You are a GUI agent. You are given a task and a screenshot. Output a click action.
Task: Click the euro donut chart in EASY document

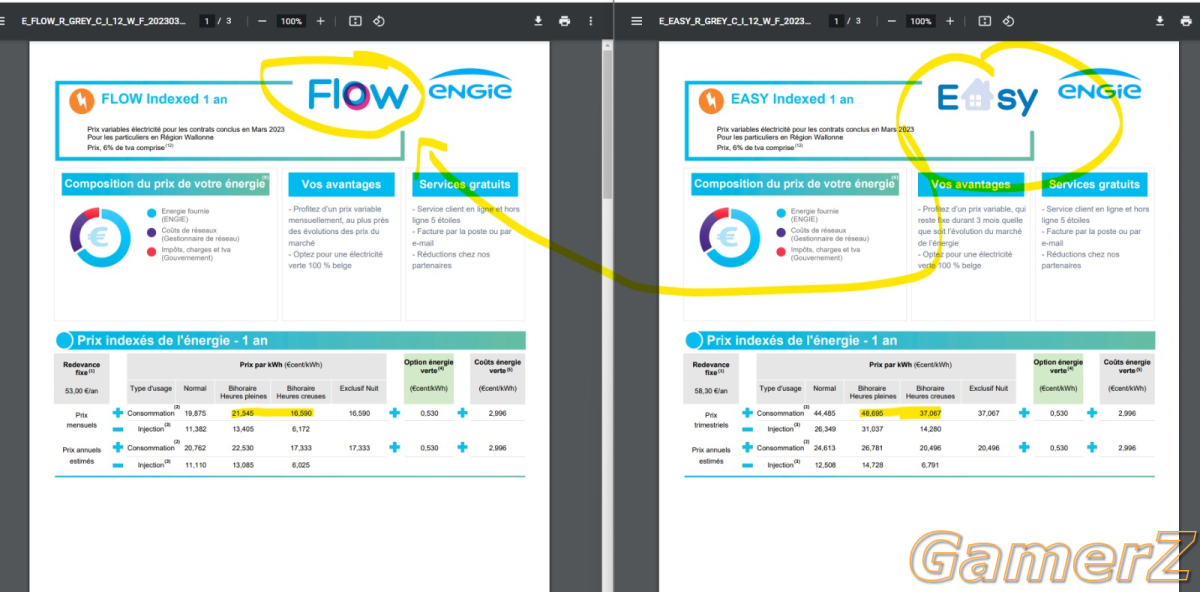coord(730,237)
